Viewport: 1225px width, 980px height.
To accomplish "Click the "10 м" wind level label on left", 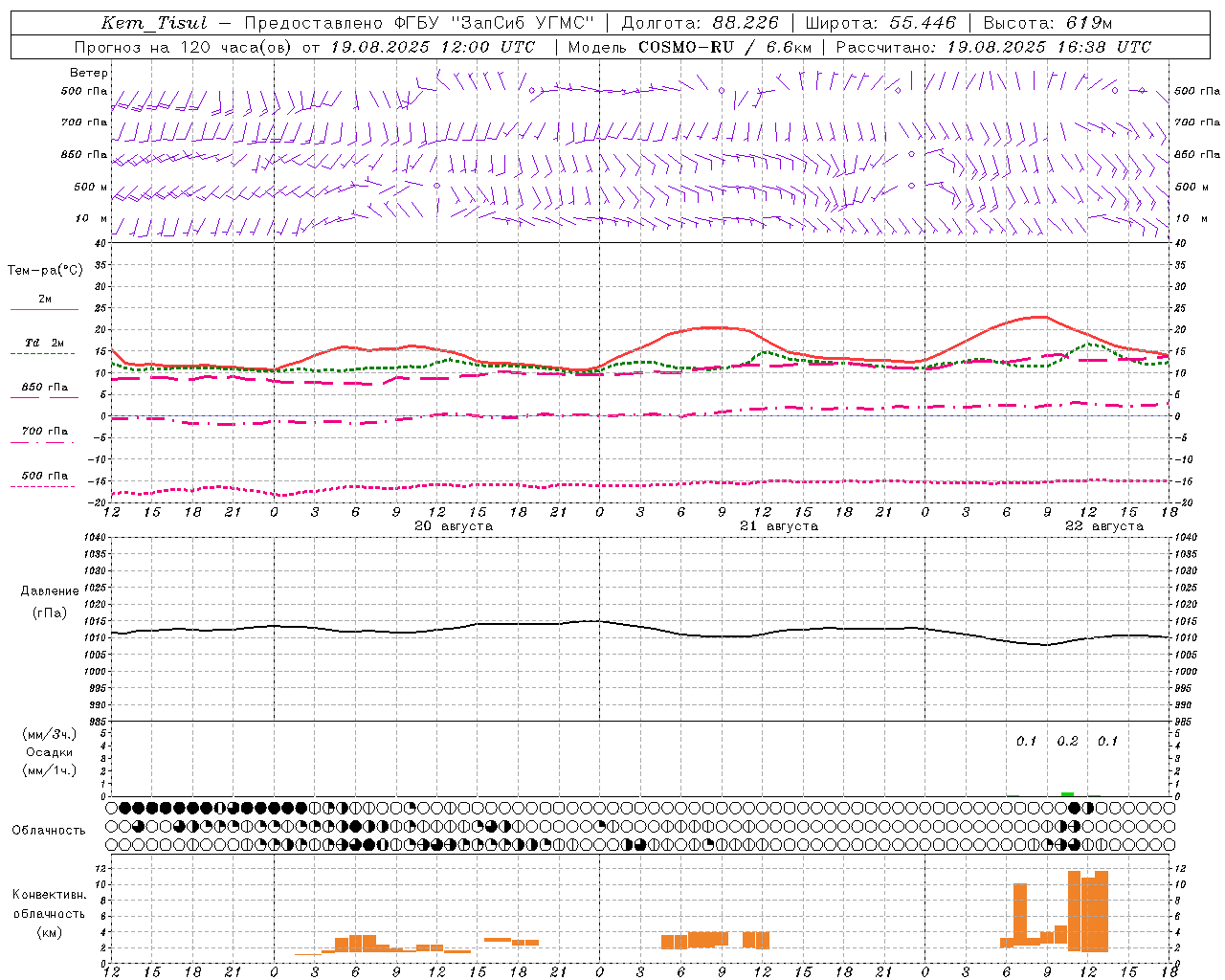I will (x=92, y=218).
